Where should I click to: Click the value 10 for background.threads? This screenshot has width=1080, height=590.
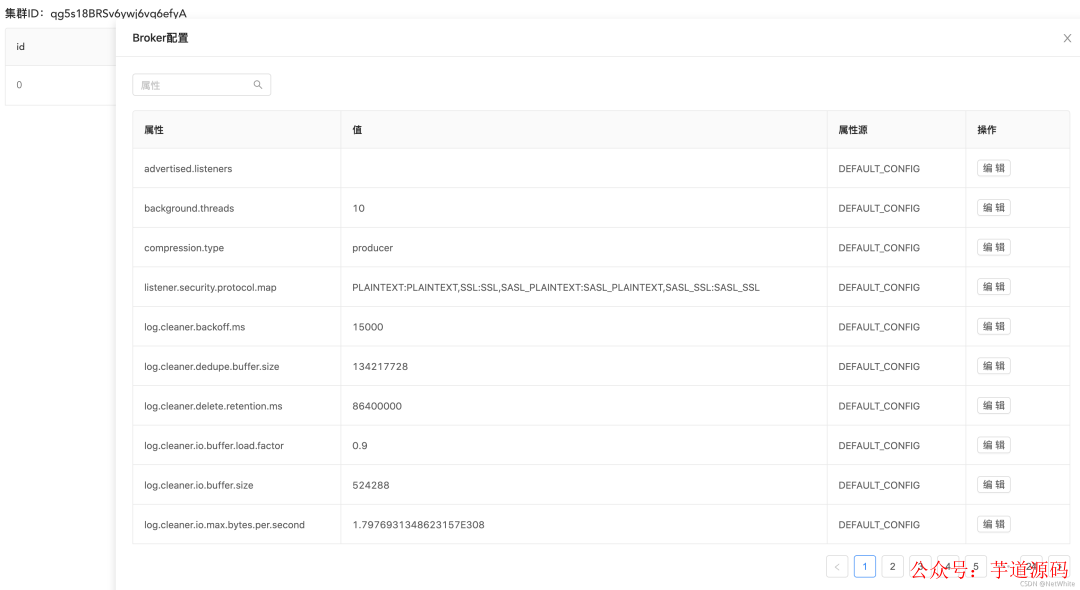[358, 208]
